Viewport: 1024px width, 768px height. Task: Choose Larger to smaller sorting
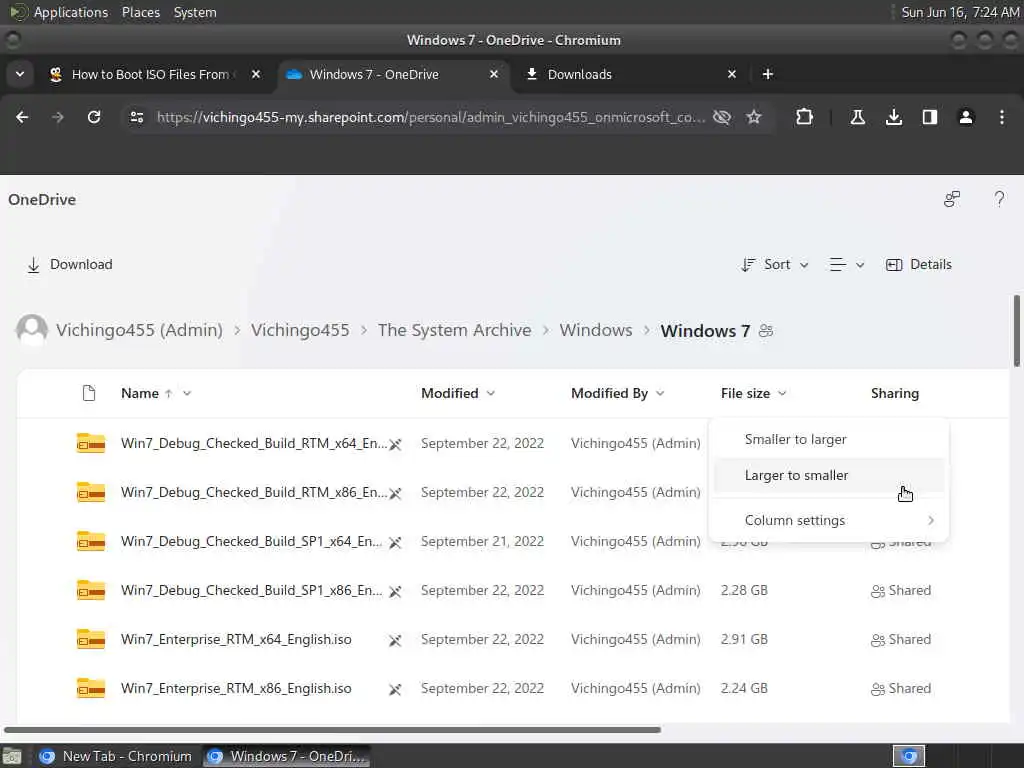pos(829,475)
